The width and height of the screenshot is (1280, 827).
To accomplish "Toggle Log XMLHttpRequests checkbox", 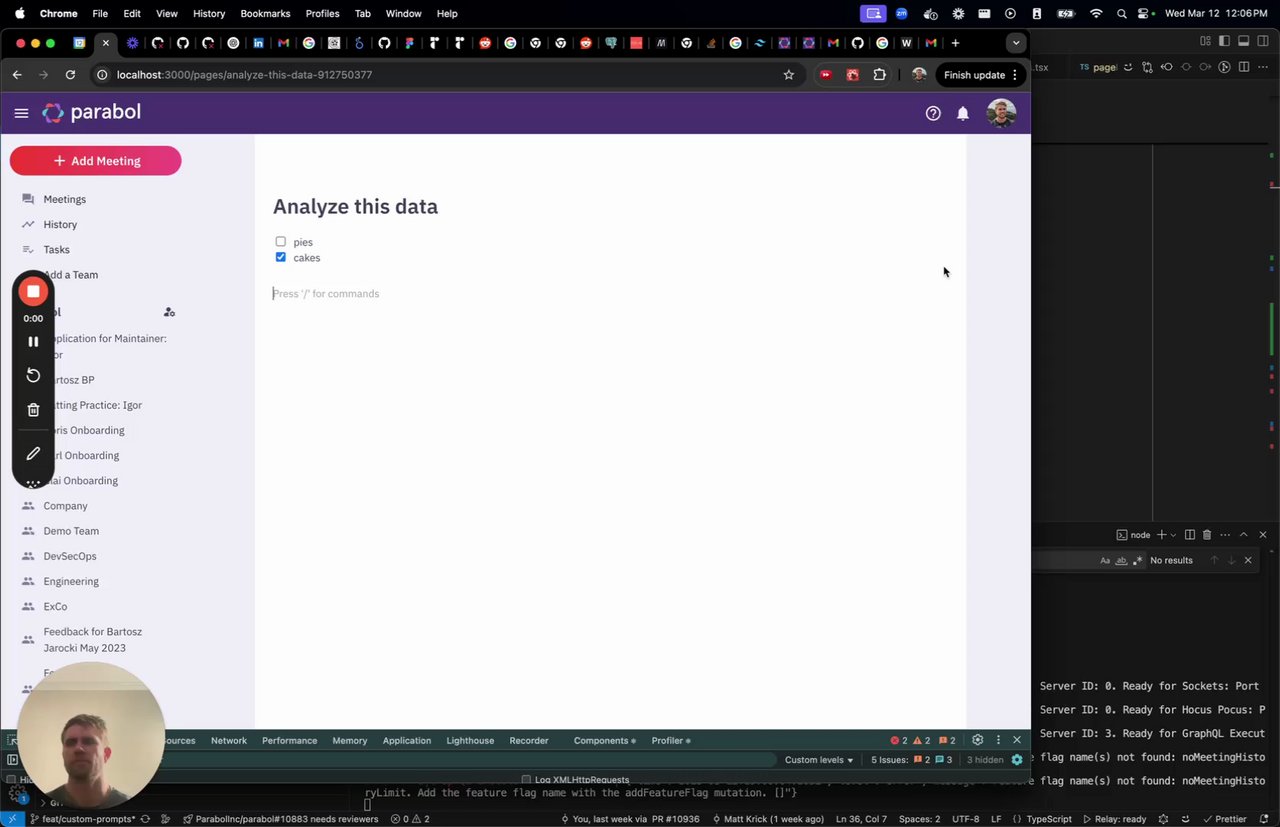I will point(526,780).
